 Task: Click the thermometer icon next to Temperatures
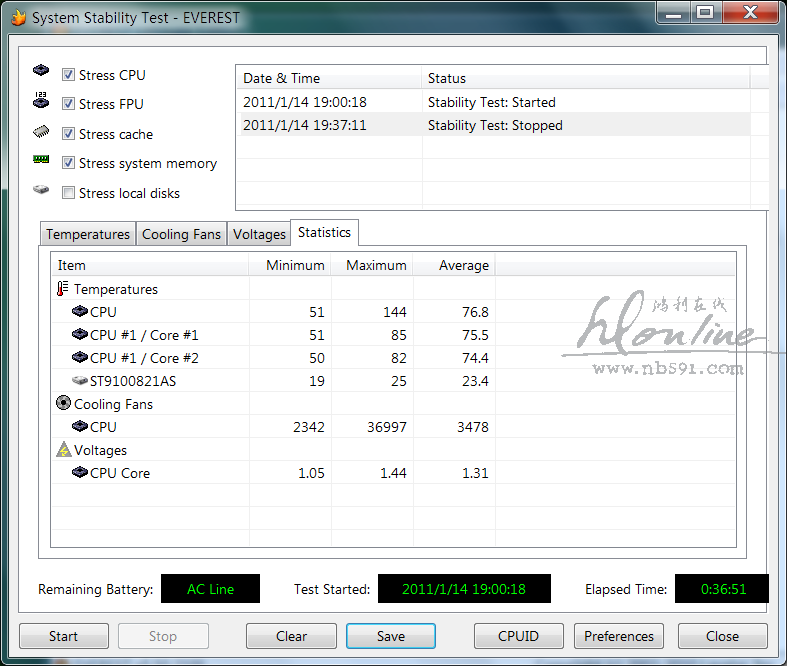pyautogui.click(x=63, y=289)
